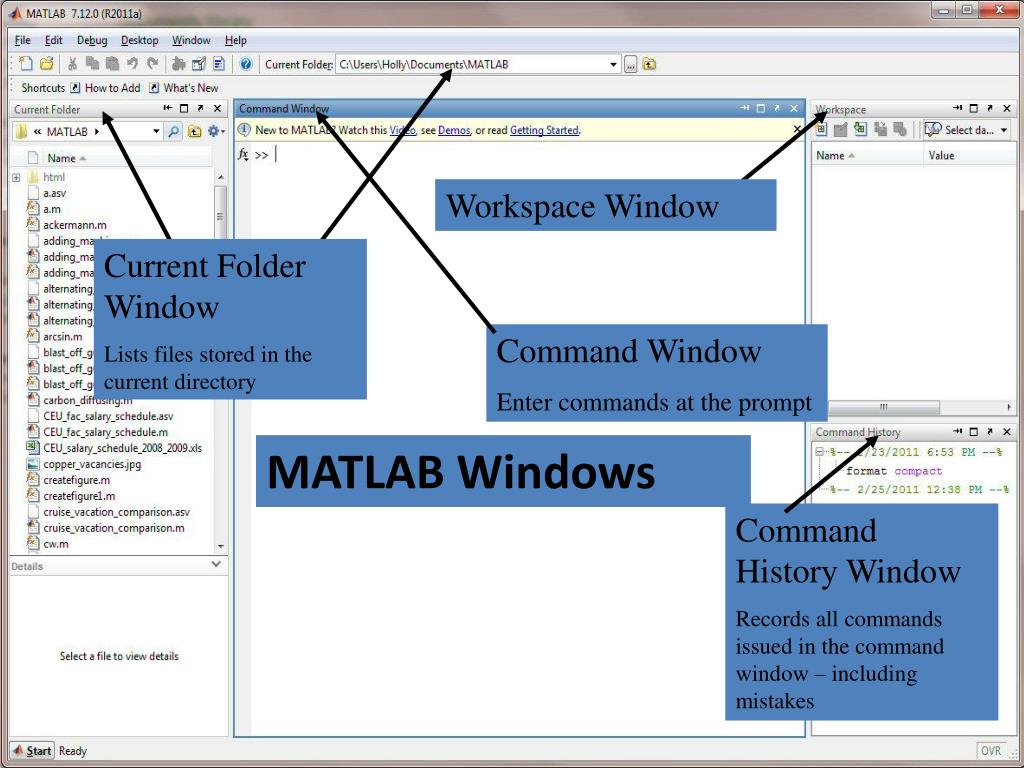Click the Workspace horizontal scrollbar thumb
This screenshot has height=768, width=1024.
click(x=884, y=407)
